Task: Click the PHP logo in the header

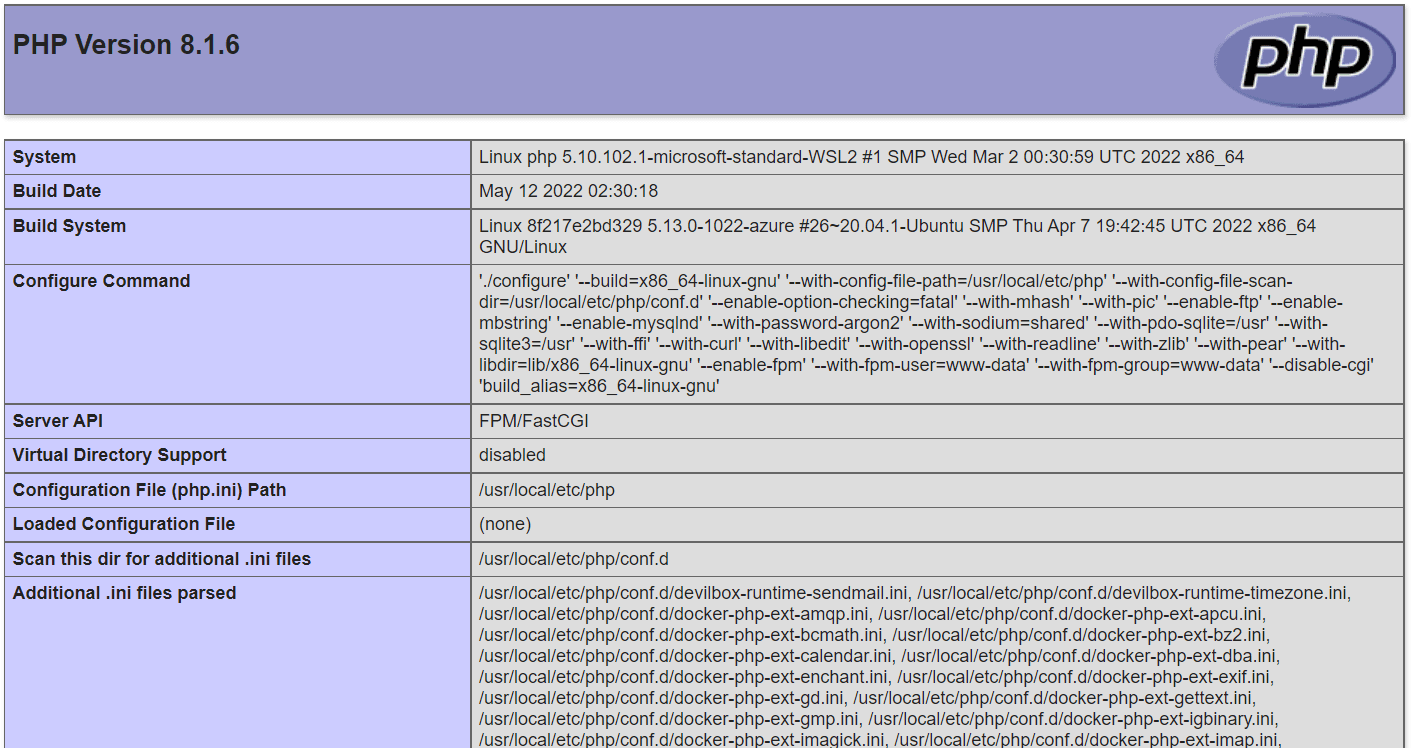Action: (x=1305, y=60)
